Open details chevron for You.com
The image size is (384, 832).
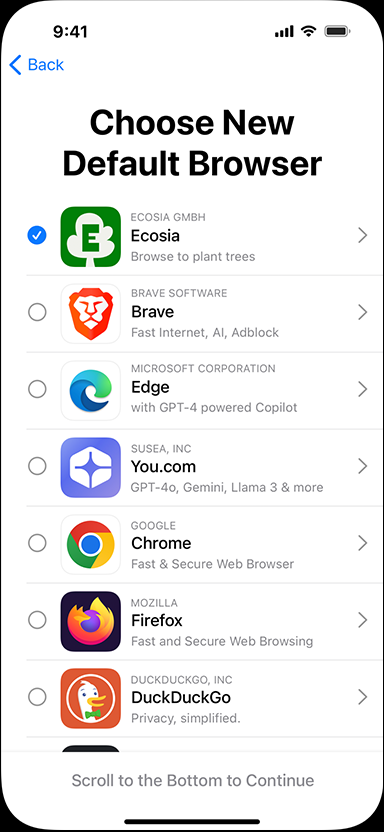363,466
